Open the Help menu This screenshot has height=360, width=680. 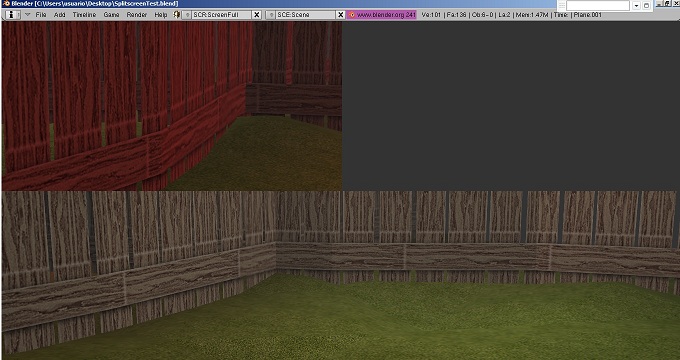pos(161,15)
